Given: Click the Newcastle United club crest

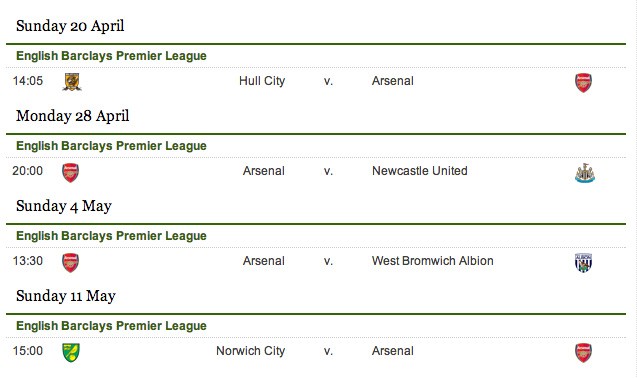Looking at the screenshot, I should tap(585, 173).
